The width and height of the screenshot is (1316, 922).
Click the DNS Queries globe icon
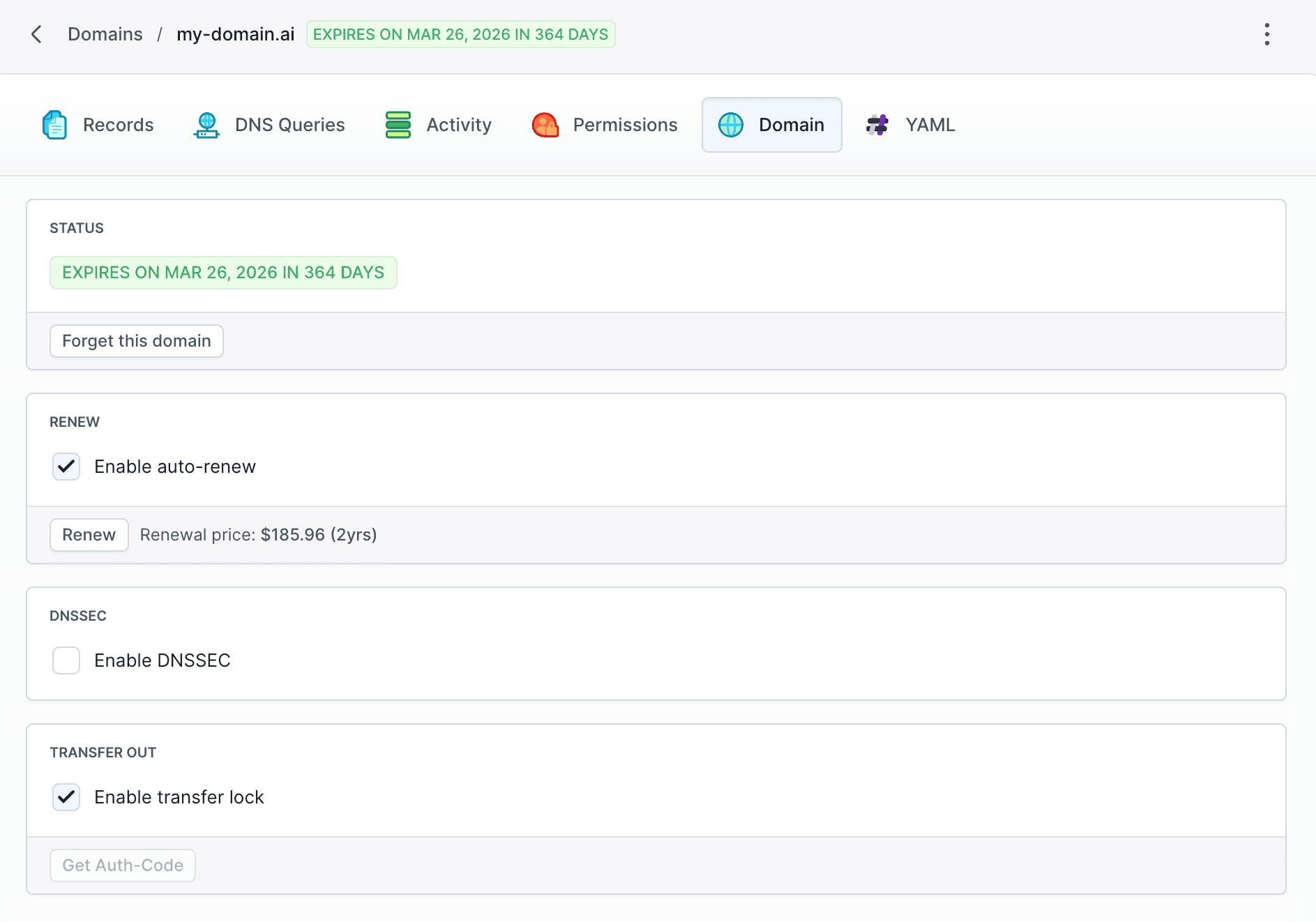coord(206,125)
